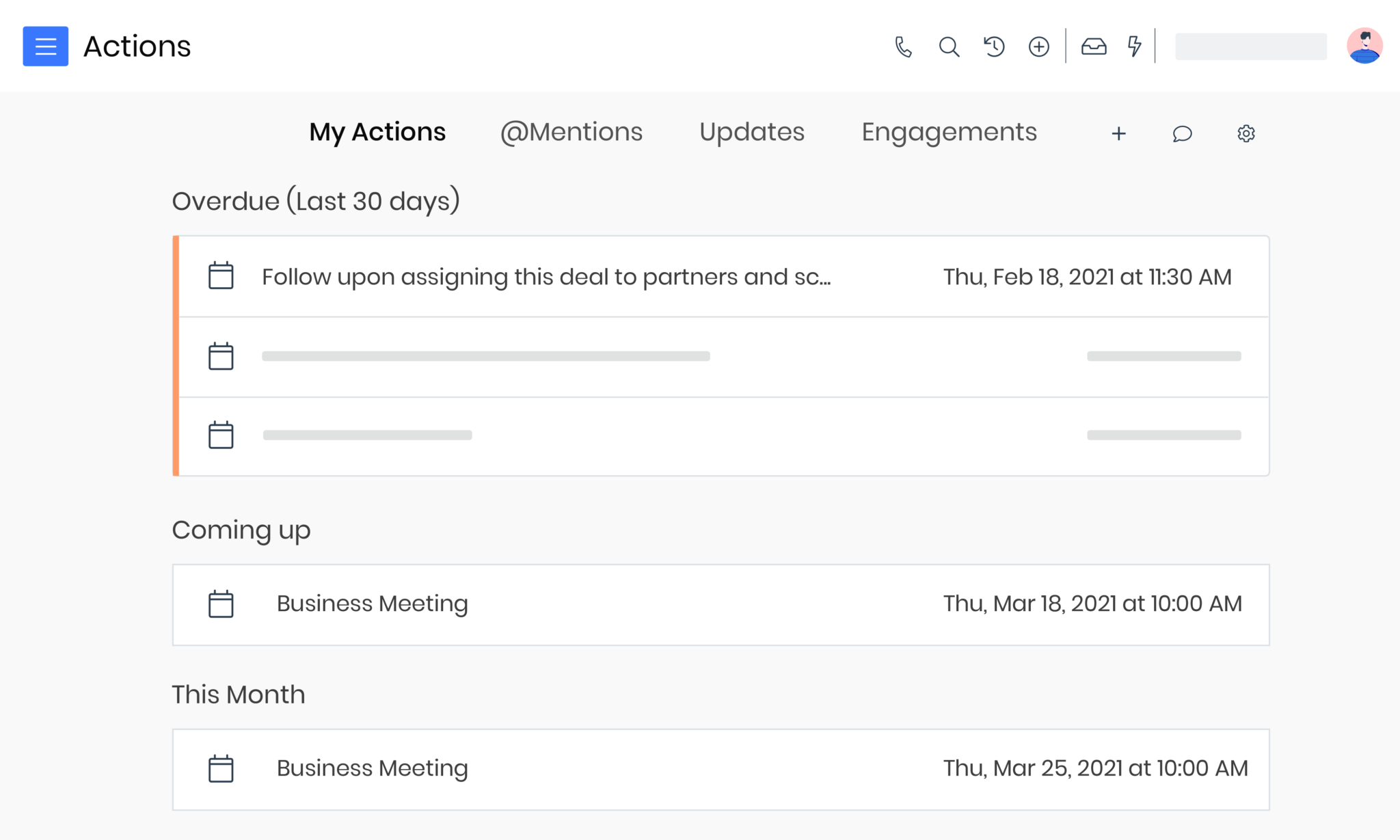Open the Updates tab
Image resolution: width=1400 pixels, height=840 pixels.
[x=751, y=132]
